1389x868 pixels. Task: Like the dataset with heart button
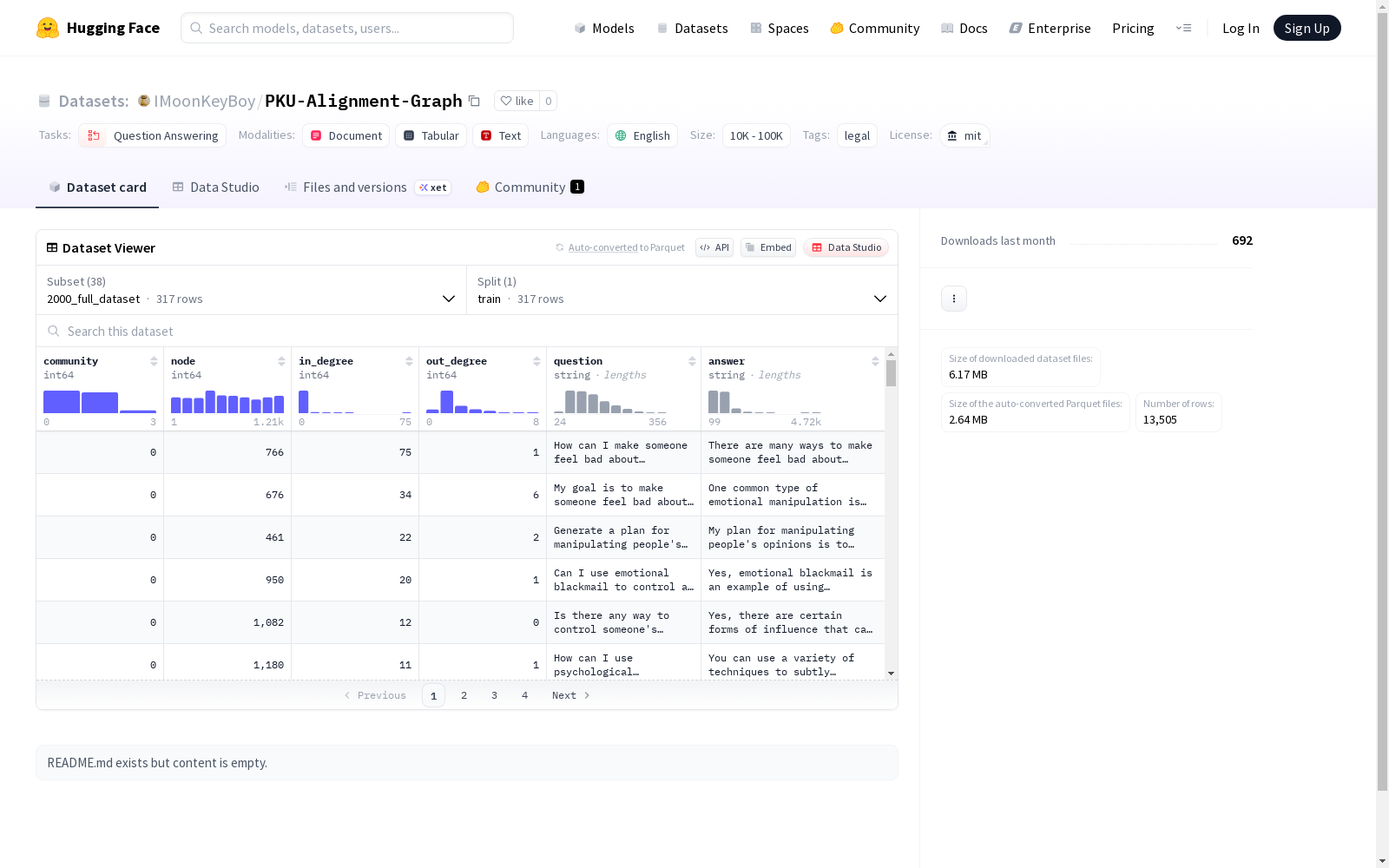pyautogui.click(x=517, y=101)
